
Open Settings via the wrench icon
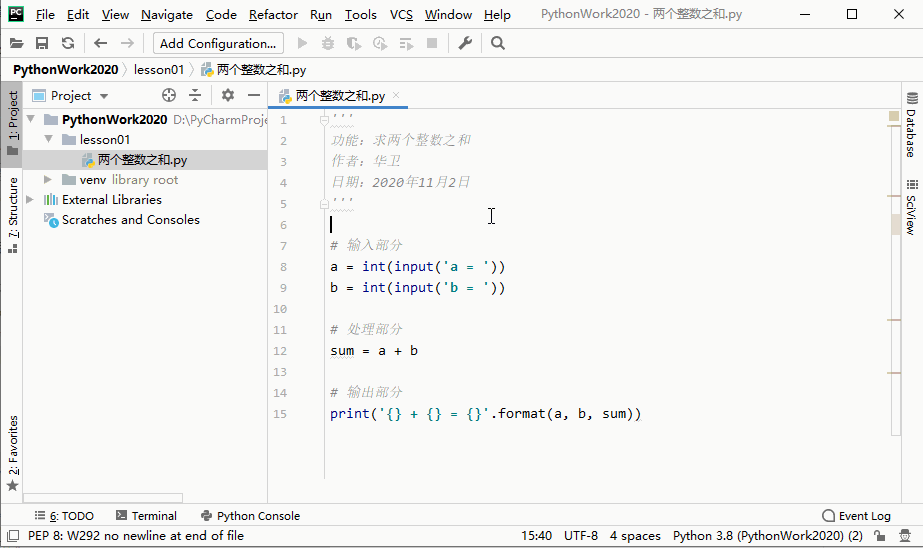pyautogui.click(x=465, y=43)
